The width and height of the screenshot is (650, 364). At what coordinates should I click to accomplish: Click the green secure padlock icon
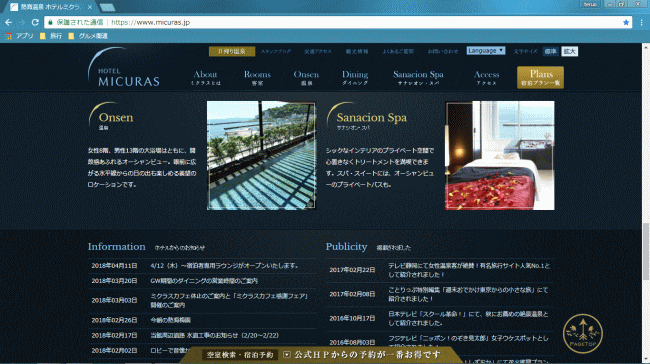point(51,22)
